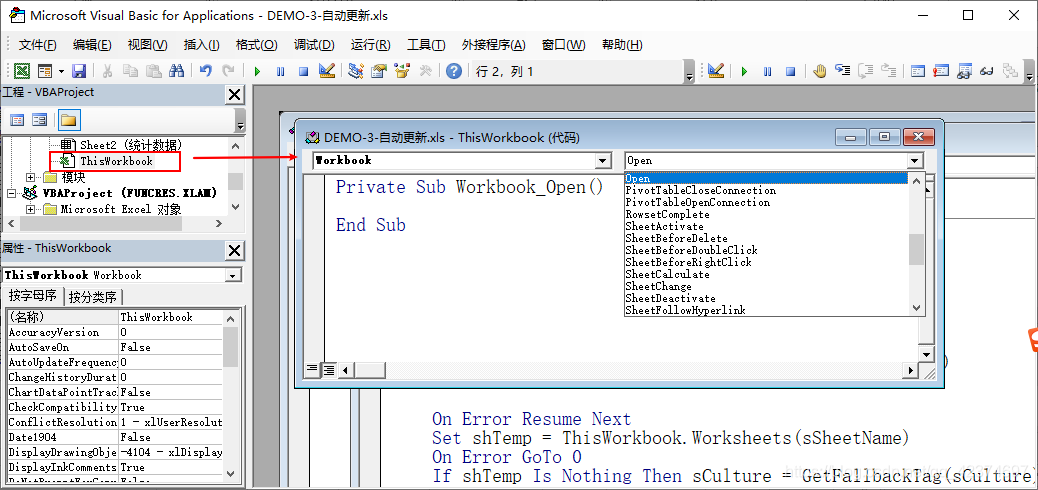The height and width of the screenshot is (490, 1038).
Task: Toggle breakpoint with the hand icon
Action: point(820,72)
